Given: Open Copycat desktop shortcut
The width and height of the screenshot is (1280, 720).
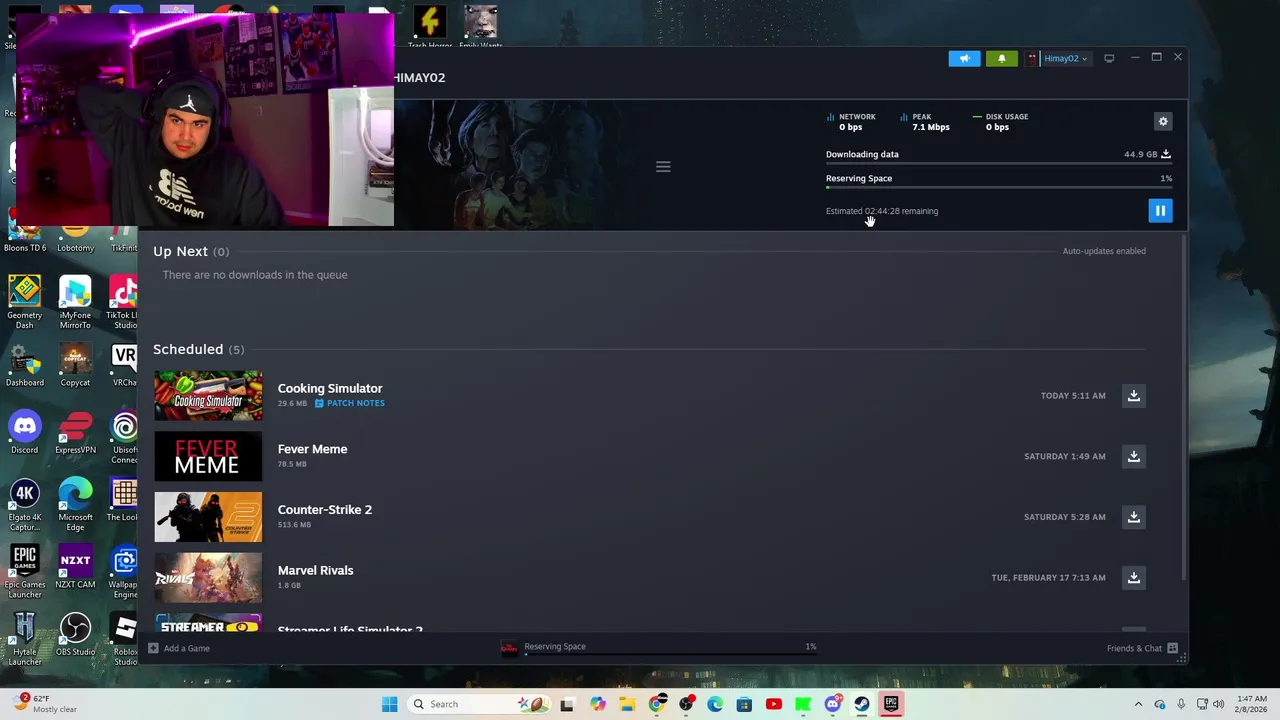Looking at the screenshot, I should (x=75, y=365).
